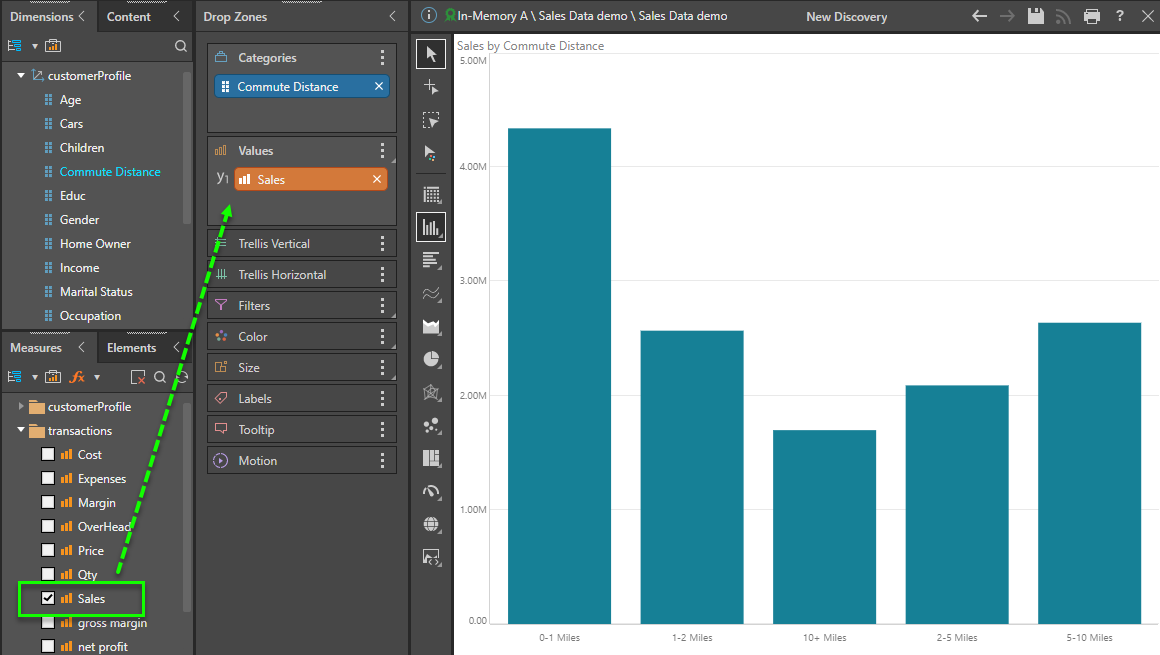Image resolution: width=1160 pixels, height=655 pixels.
Task: Select the pie chart visualization icon
Action: click(x=431, y=359)
